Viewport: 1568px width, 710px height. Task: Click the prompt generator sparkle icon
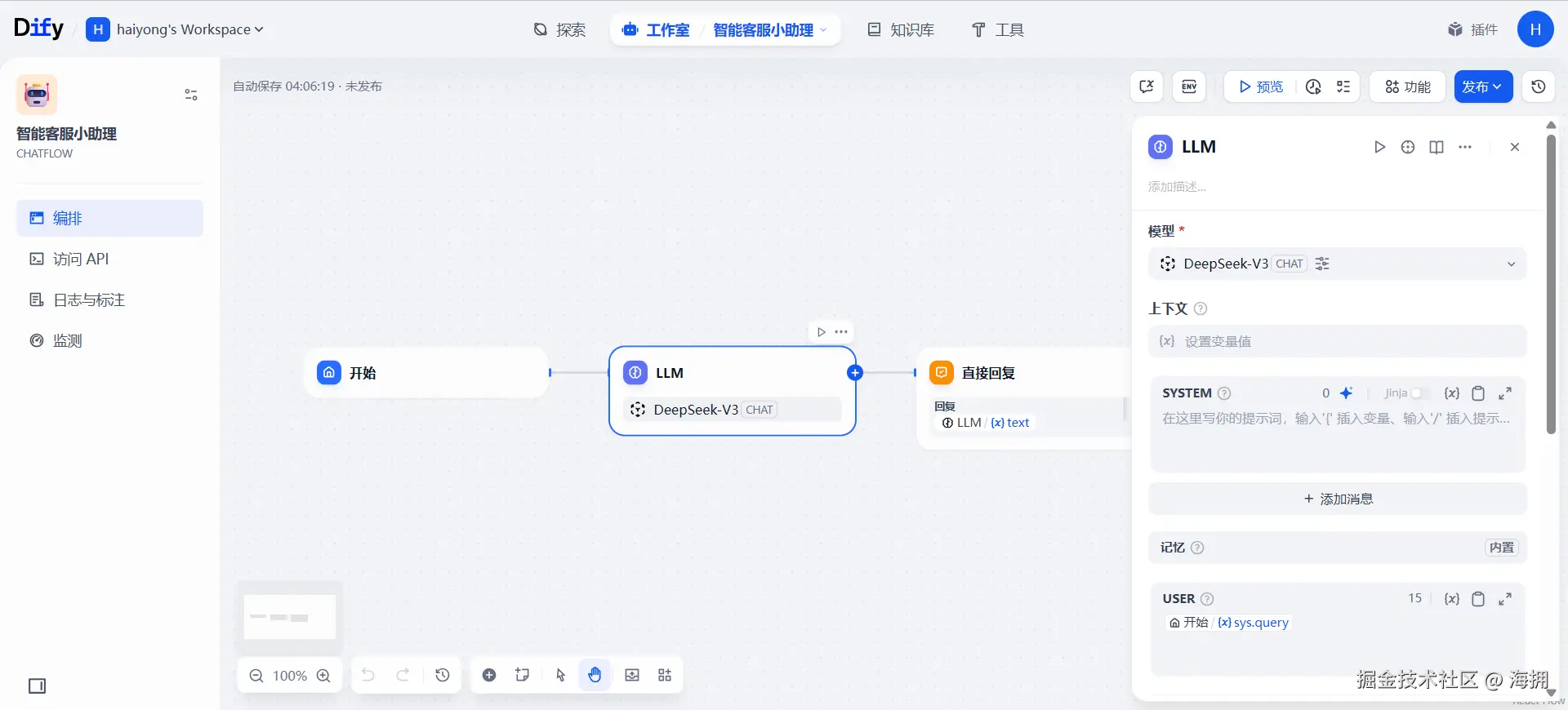click(1347, 393)
